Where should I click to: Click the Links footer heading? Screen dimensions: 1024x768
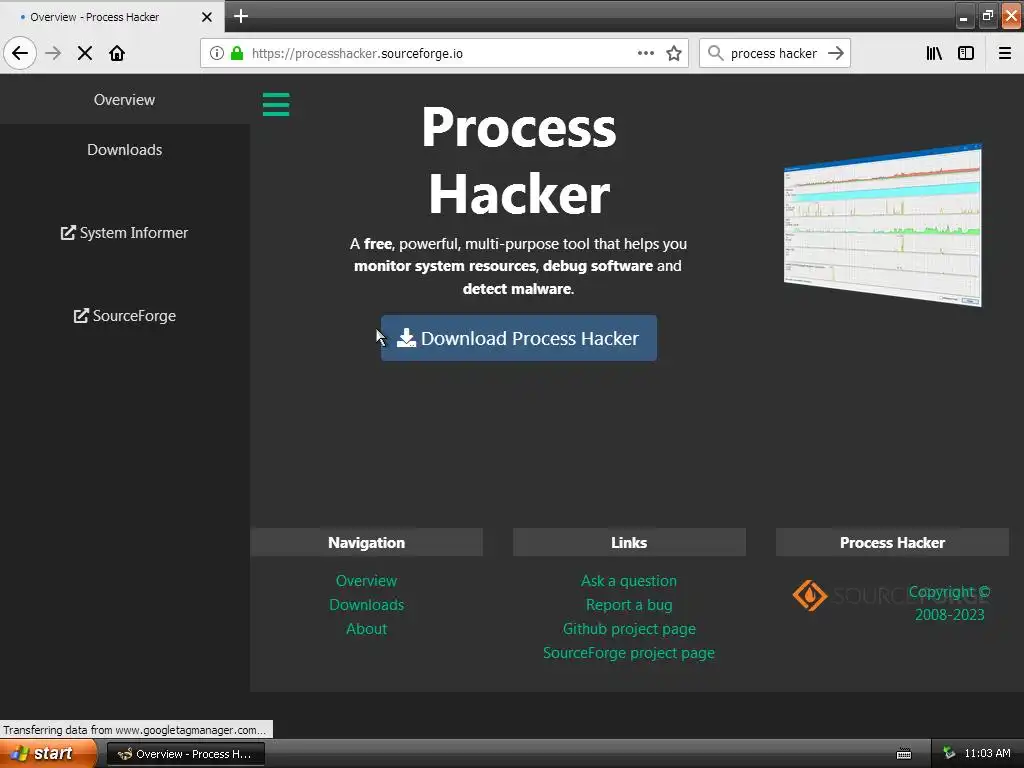pyautogui.click(x=629, y=543)
